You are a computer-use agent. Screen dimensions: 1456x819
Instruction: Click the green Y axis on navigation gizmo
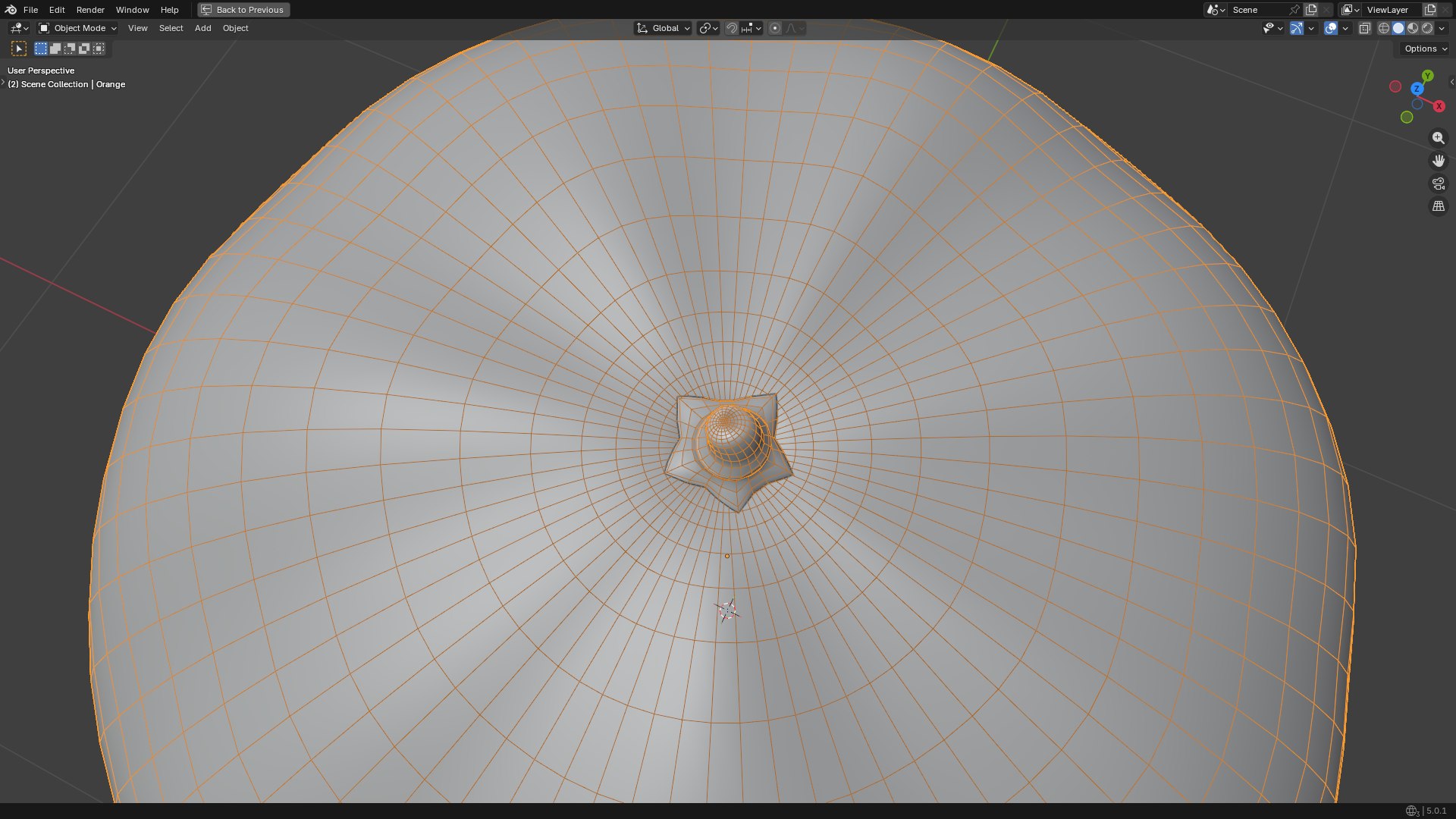click(x=1428, y=76)
